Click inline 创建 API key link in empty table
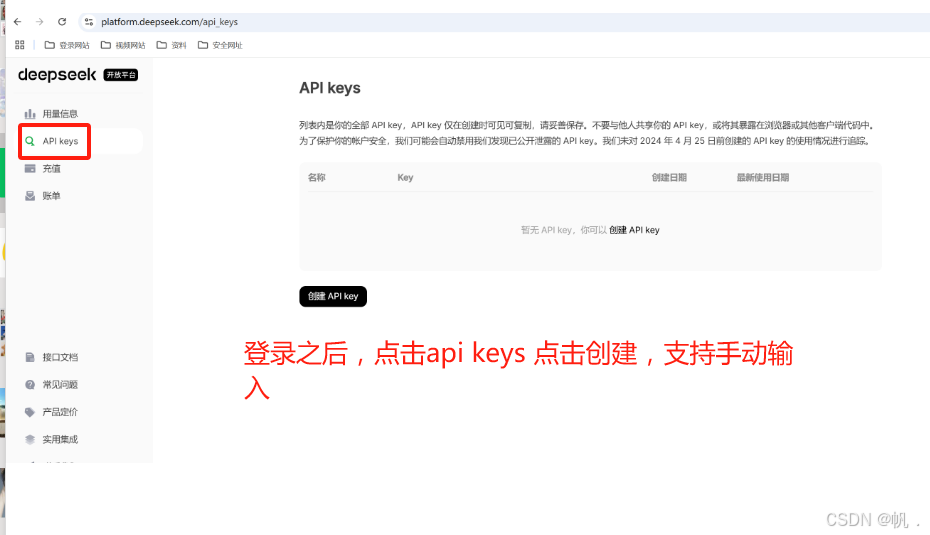The width and height of the screenshot is (930, 535). [x=634, y=230]
